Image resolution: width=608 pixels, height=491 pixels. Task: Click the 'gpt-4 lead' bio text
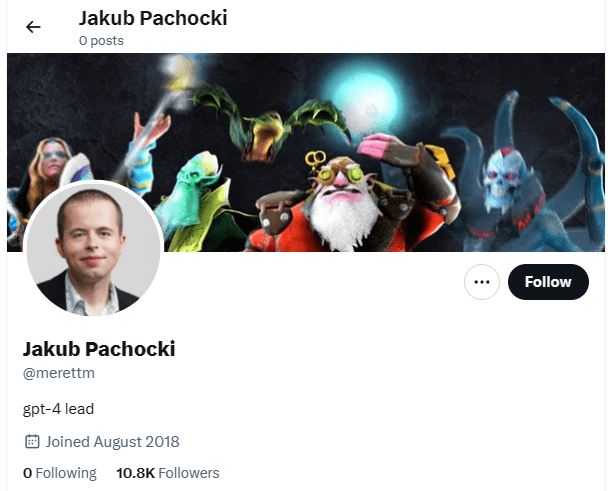tap(59, 409)
